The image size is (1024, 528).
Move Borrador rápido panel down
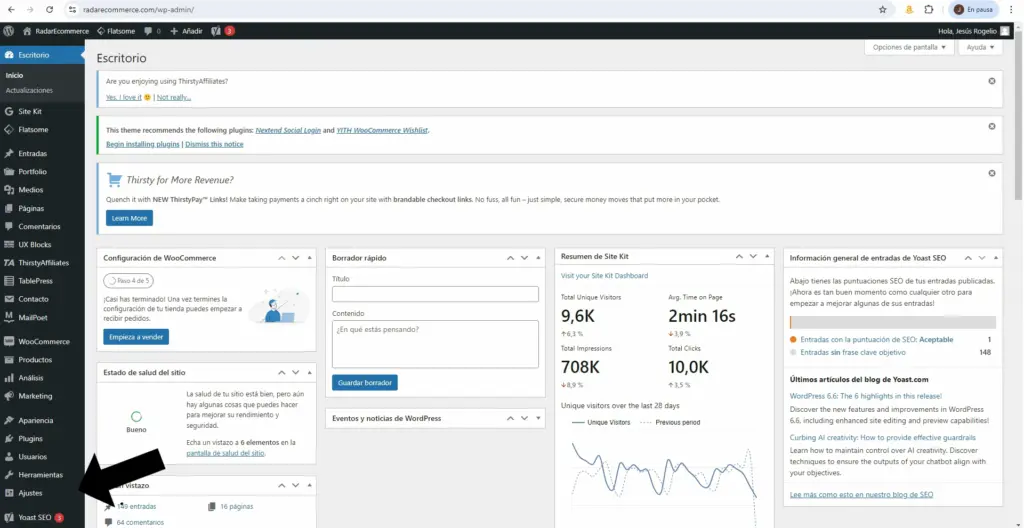click(x=524, y=258)
